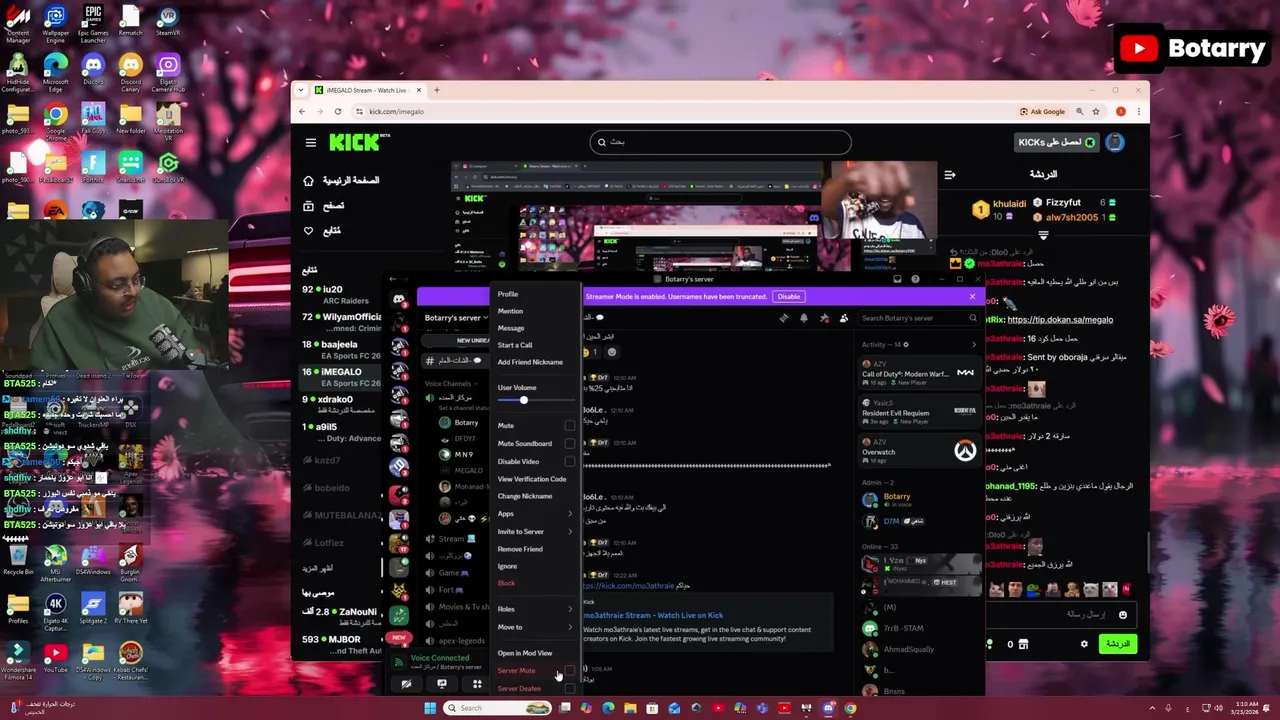Expand the Activity section arrow in Discord
This screenshot has width=1280, height=720.
[x=974, y=345]
